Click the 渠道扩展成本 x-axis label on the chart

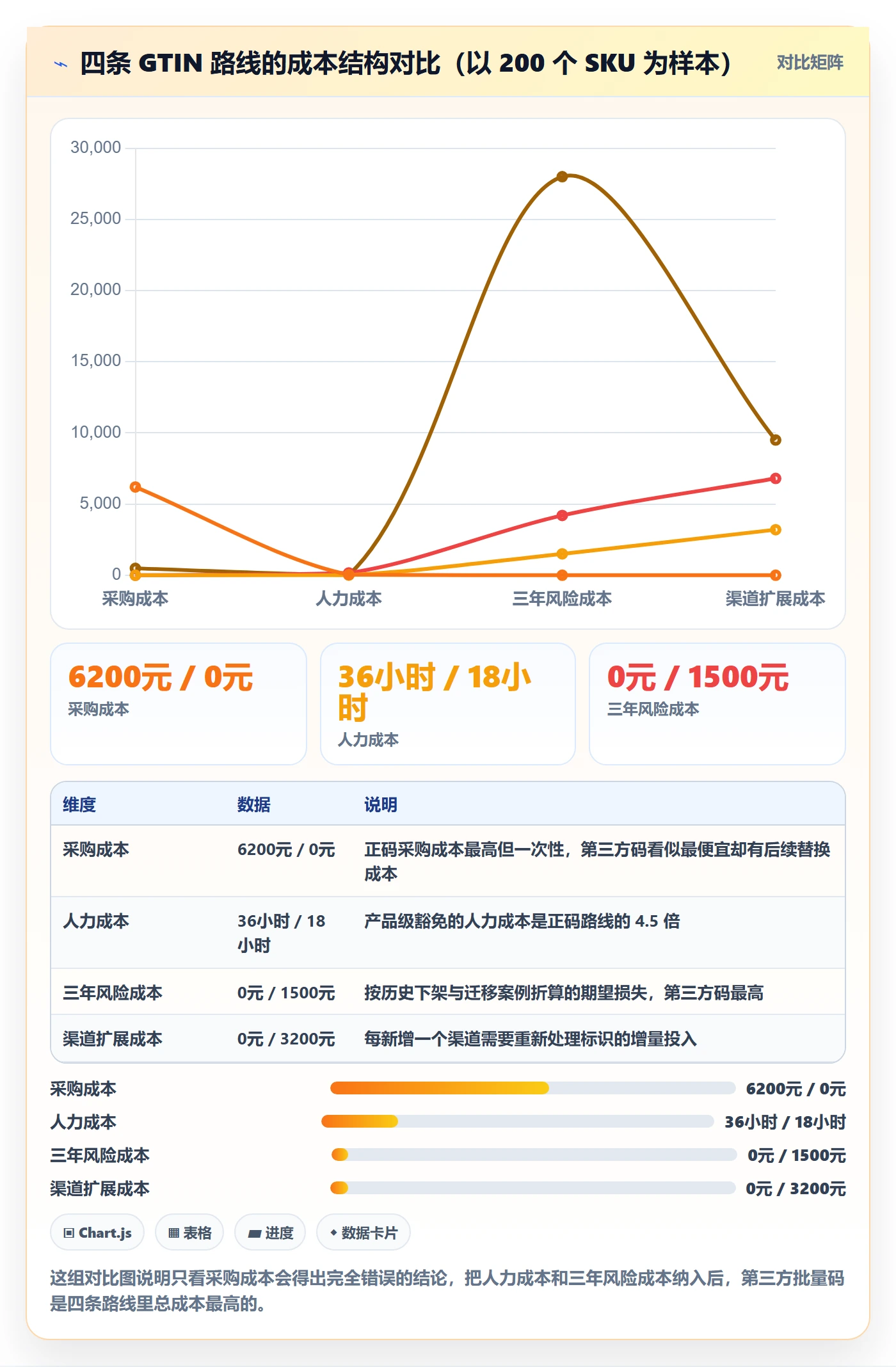point(775,599)
